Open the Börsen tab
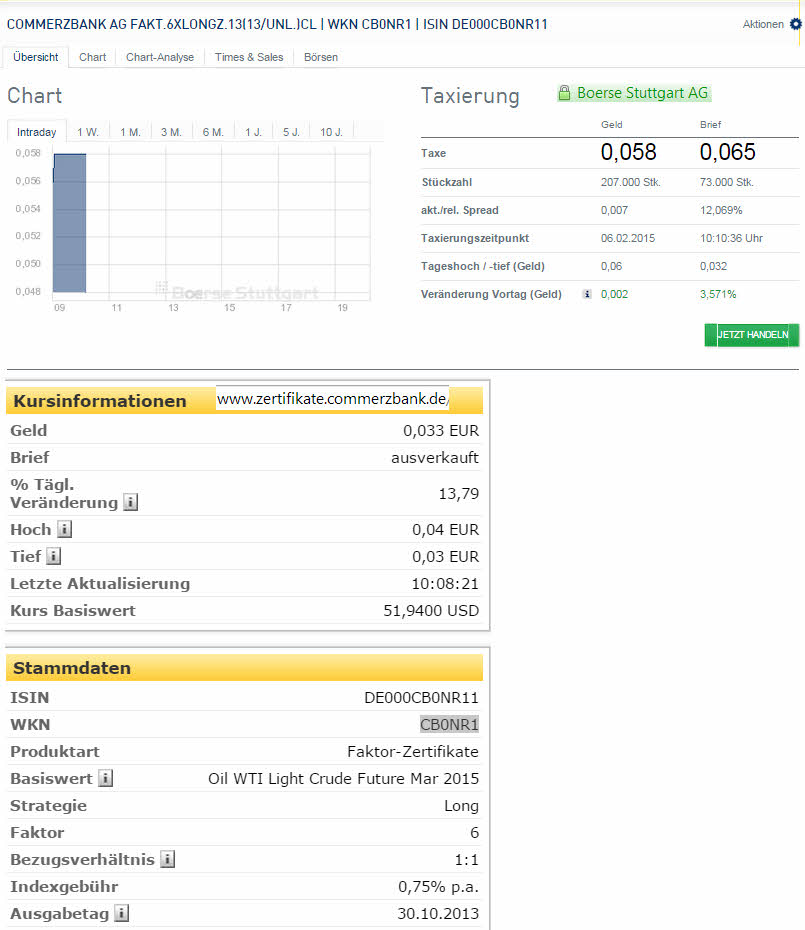The image size is (805, 930). click(321, 57)
